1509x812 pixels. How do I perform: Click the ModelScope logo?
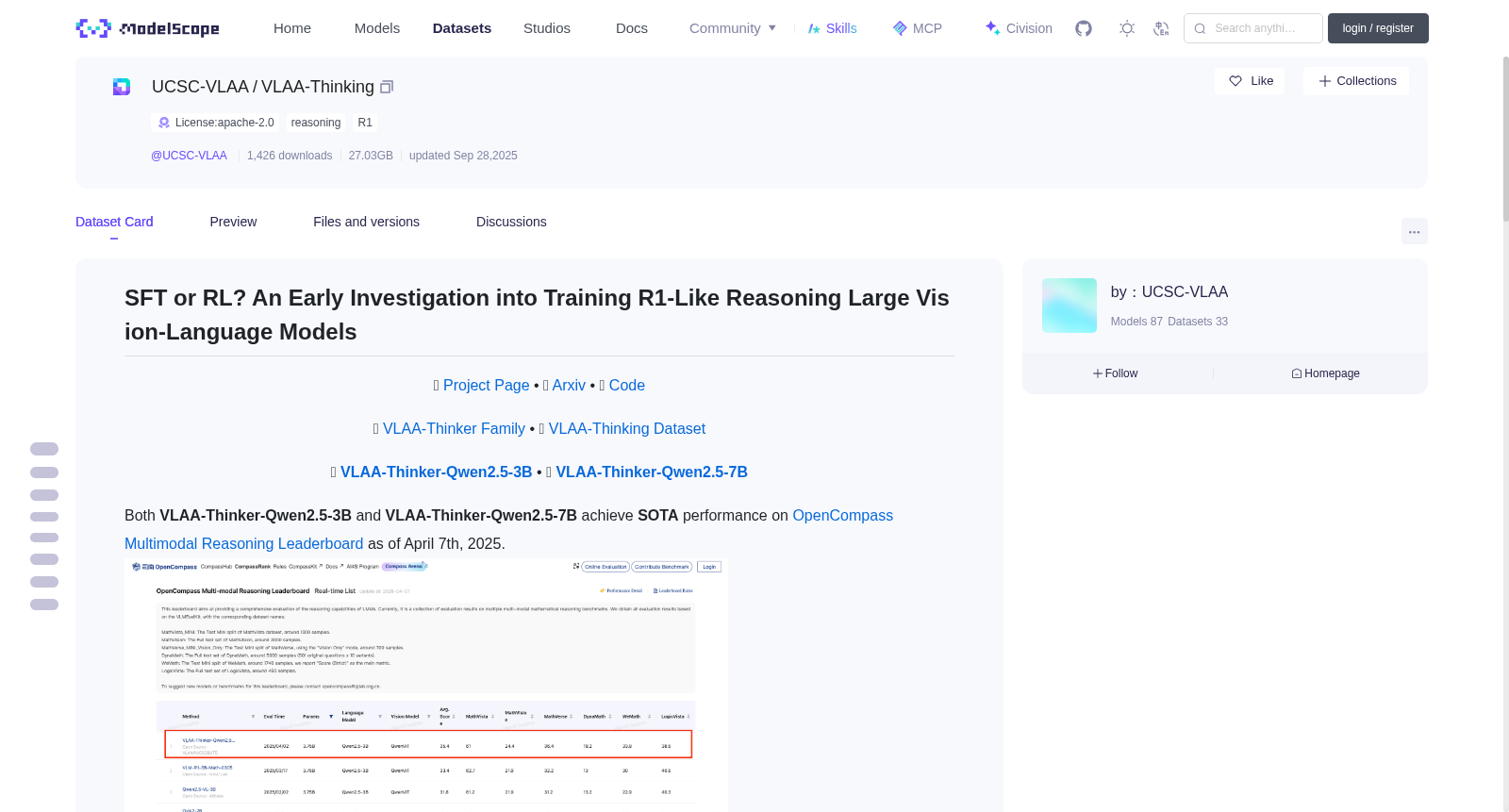(x=147, y=28)
